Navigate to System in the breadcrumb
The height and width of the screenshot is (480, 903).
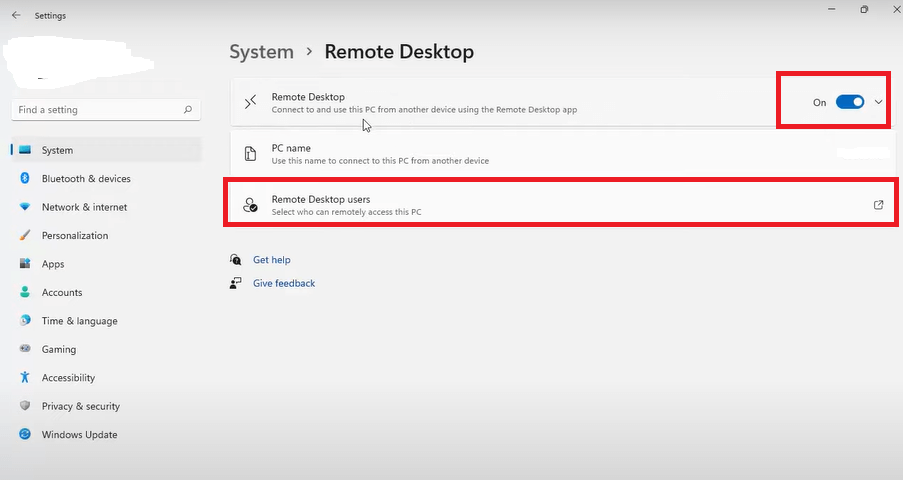click(x=261, y=52)
